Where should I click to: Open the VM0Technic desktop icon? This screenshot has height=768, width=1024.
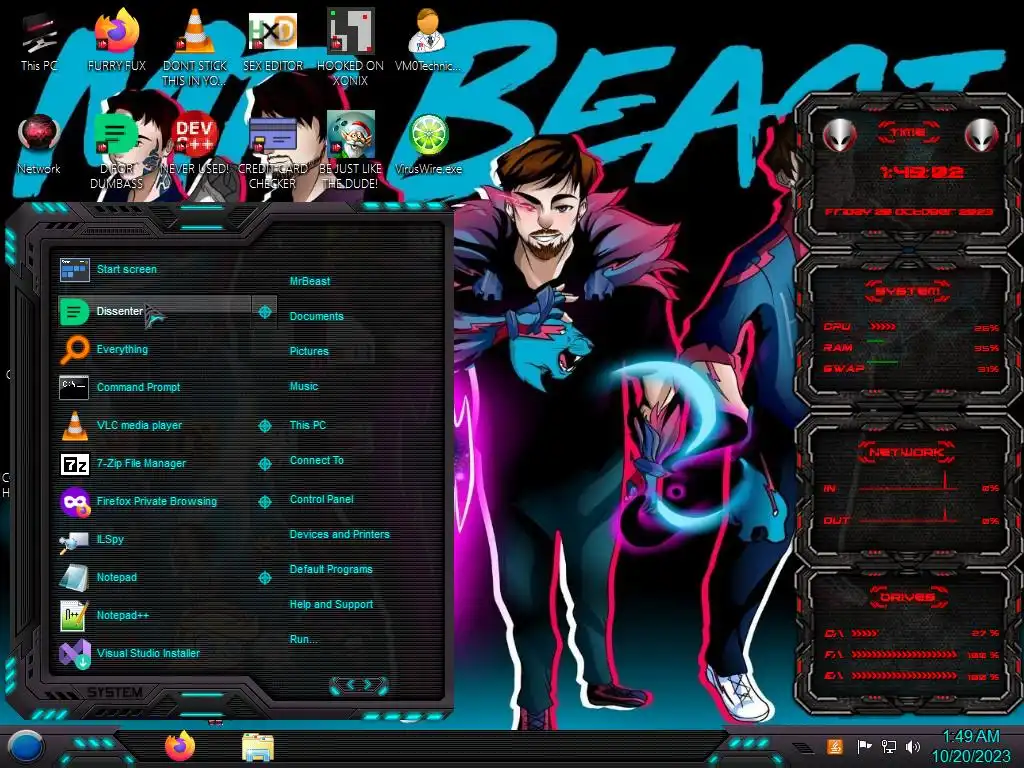pos(428,39)
